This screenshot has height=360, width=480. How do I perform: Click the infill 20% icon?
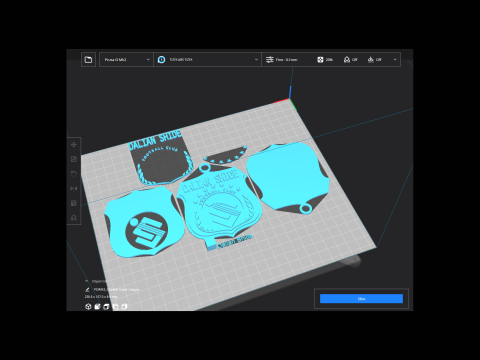point(320,60)
